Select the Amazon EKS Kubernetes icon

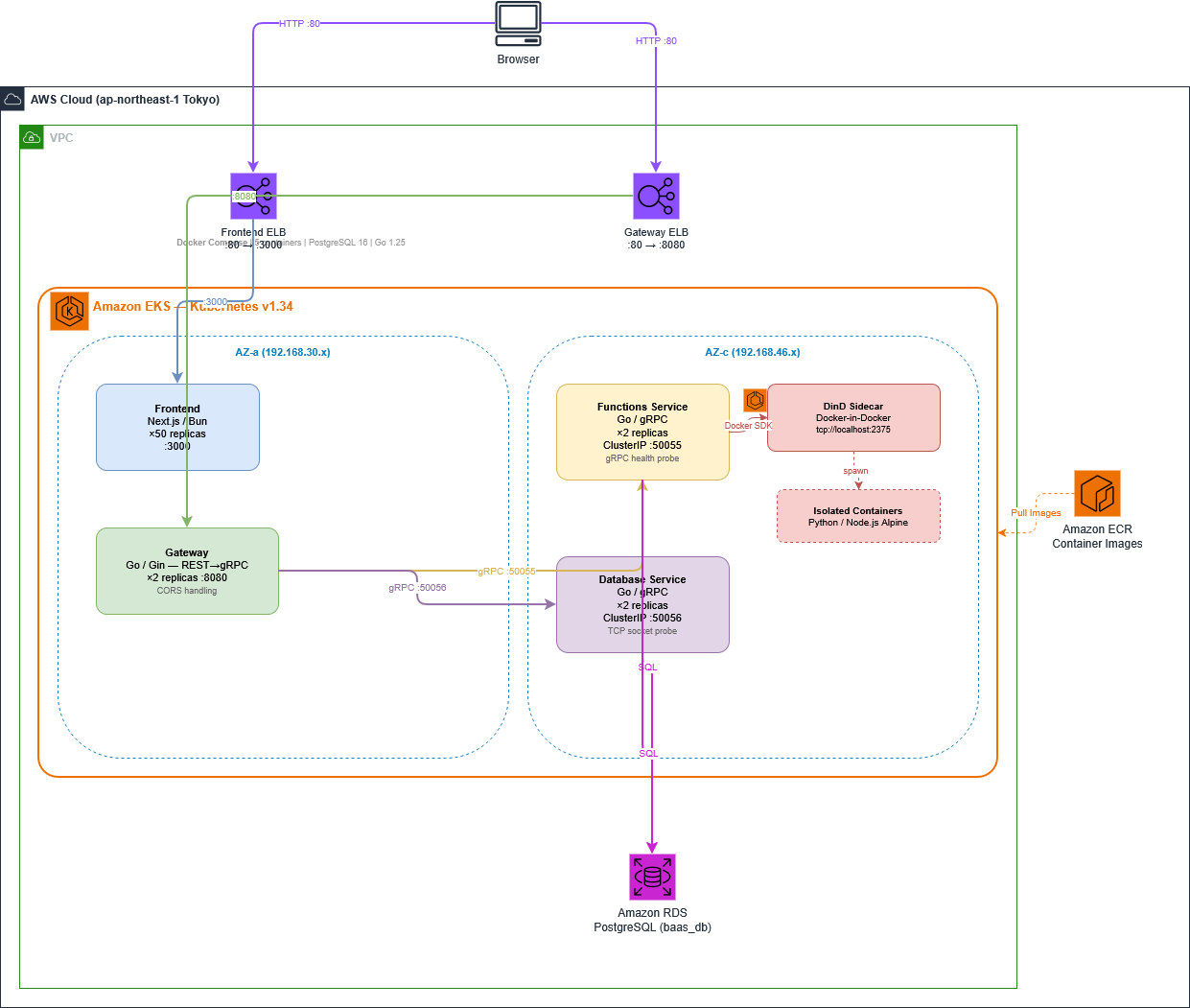[69, 312]
